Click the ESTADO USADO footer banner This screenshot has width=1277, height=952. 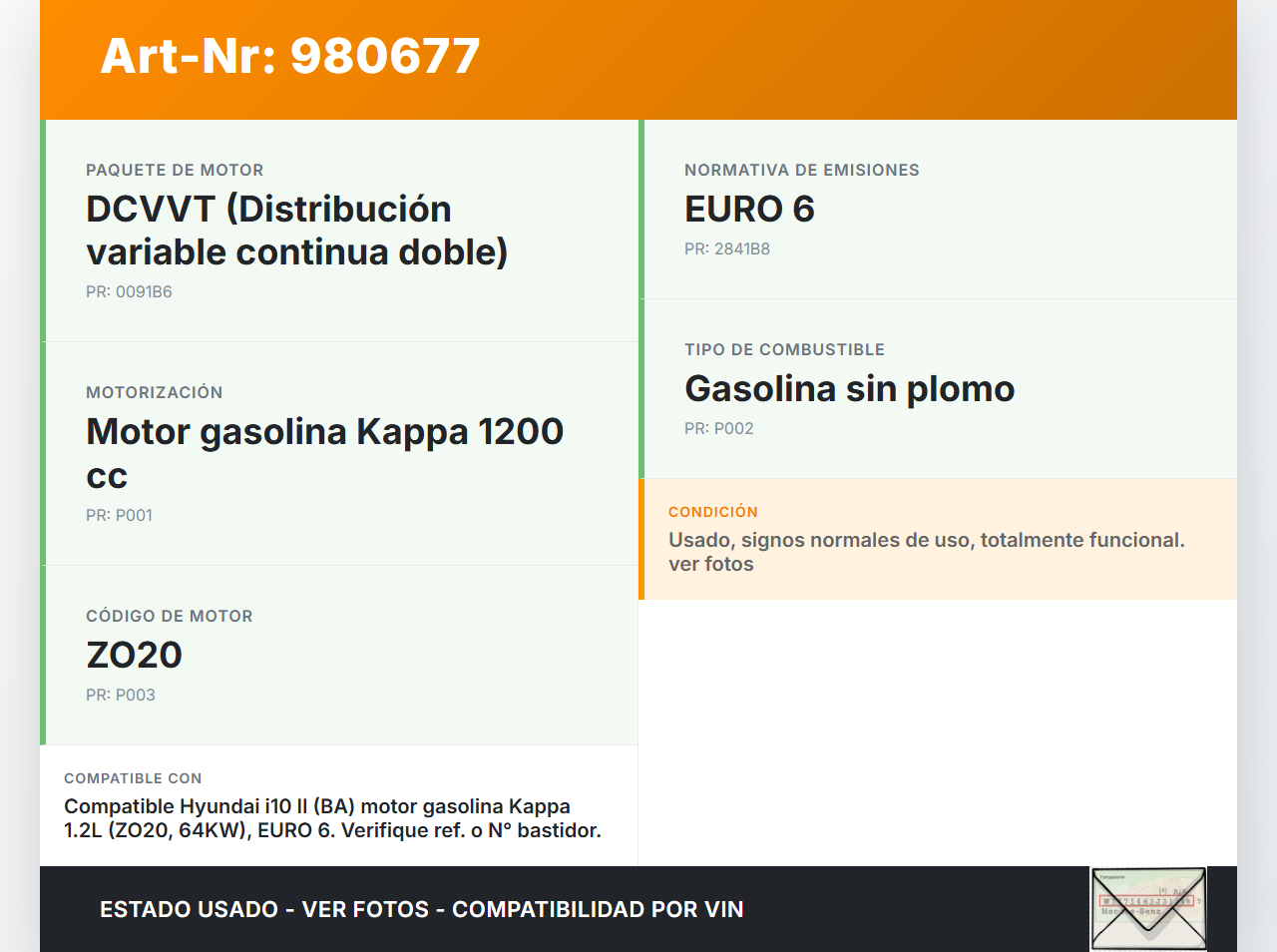coord(419,909)
